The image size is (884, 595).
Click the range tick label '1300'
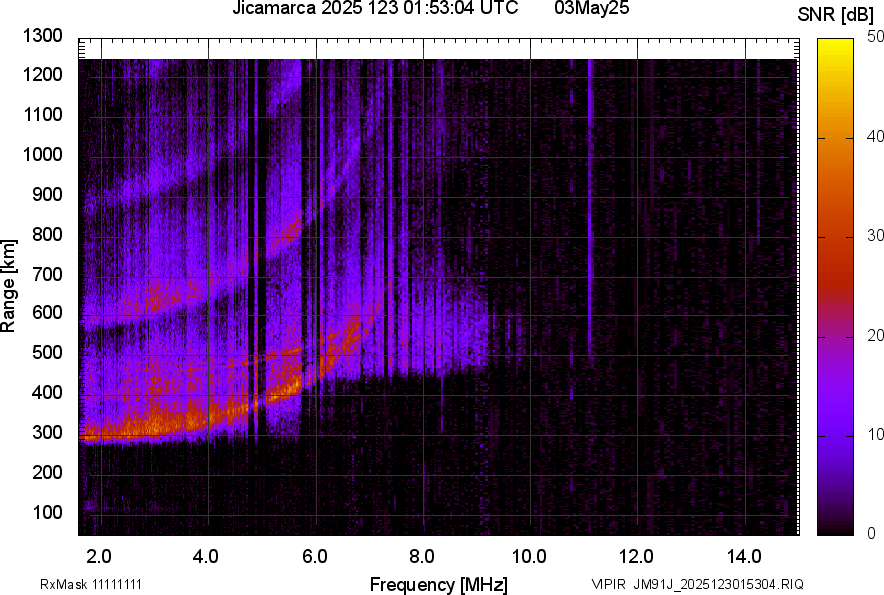[42, 36]
